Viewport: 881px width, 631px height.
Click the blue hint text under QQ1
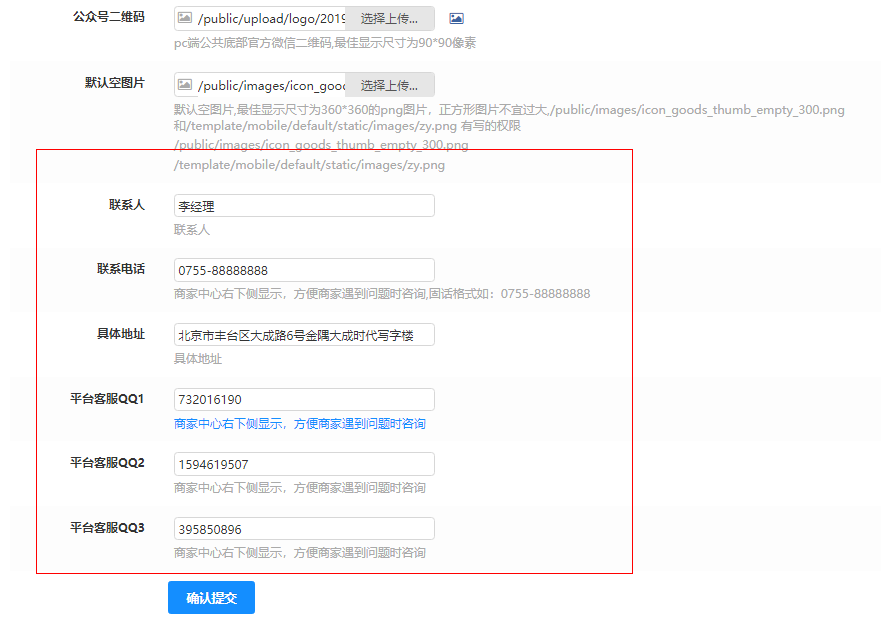[x=299, y=424]
